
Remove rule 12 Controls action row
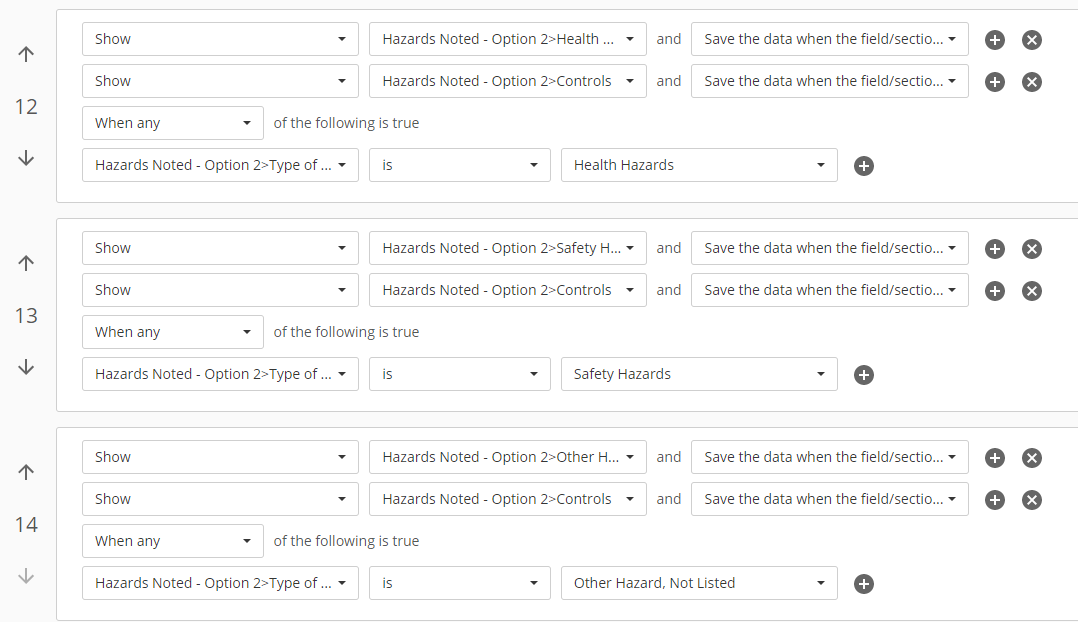click(x=1032, y=82)
